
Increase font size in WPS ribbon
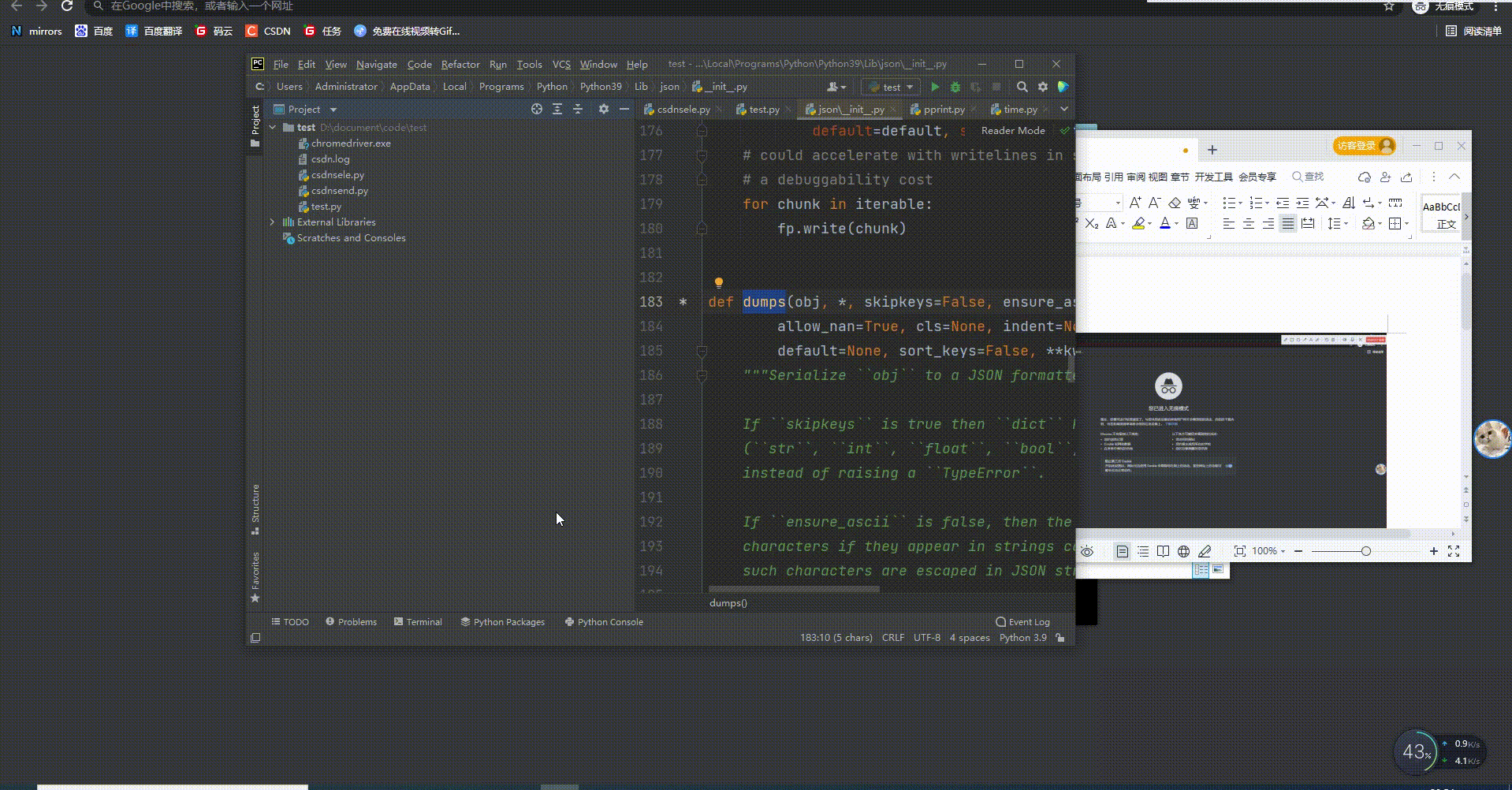(x=1135, y=203)
